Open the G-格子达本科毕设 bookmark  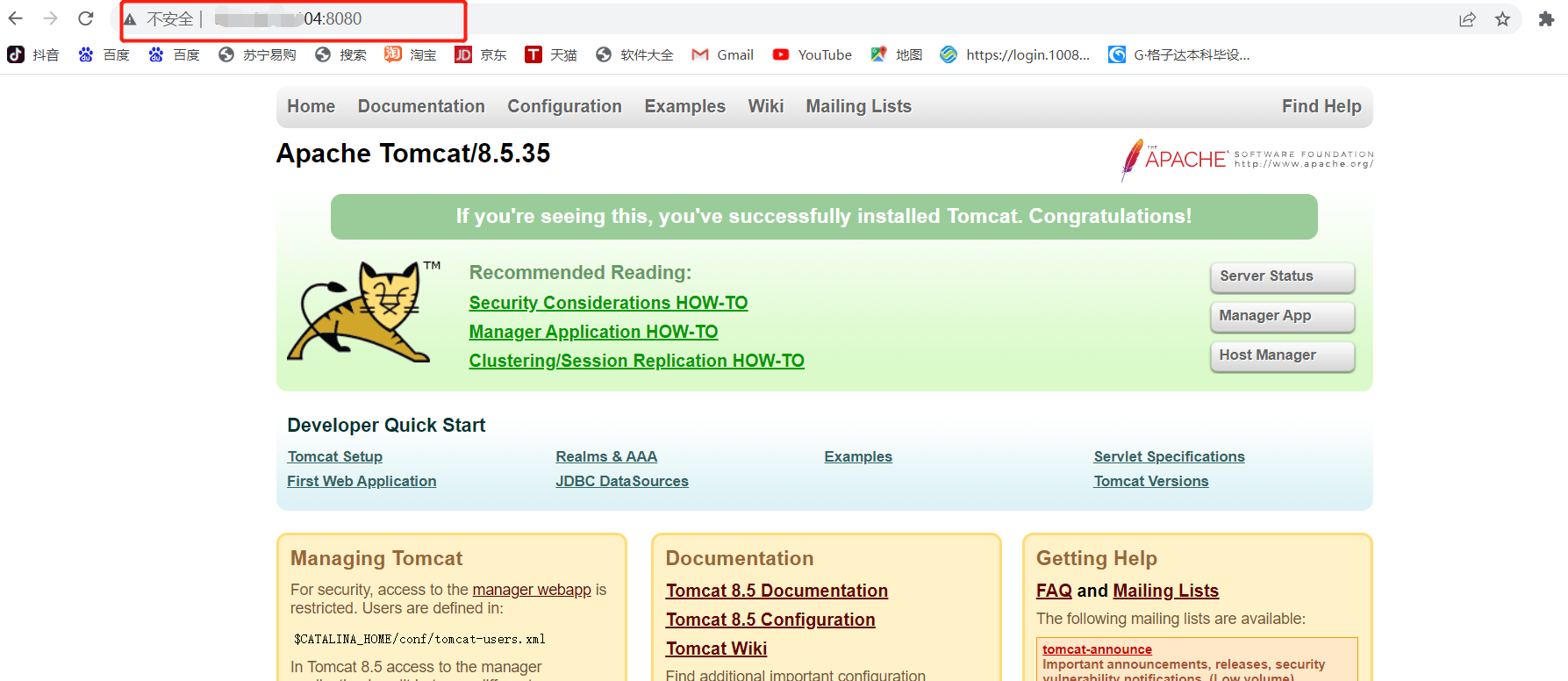pyautogui.click(x=1179, y=54)
